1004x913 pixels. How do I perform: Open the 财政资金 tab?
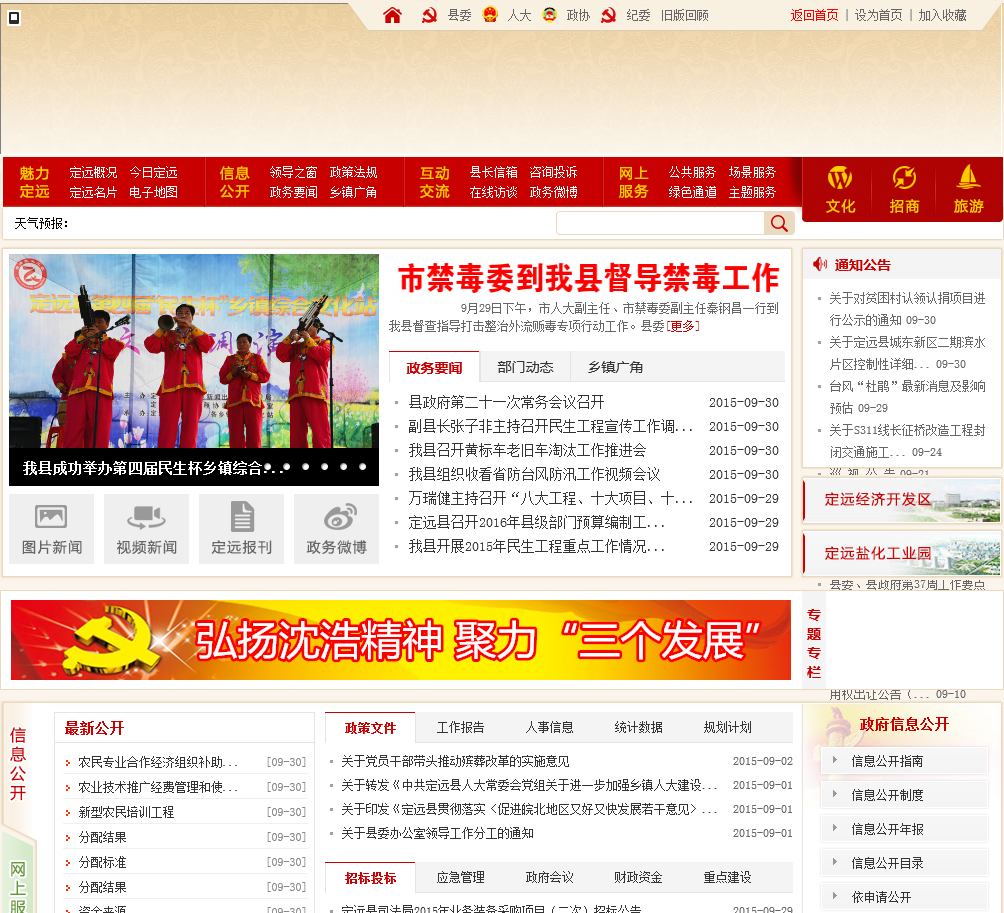pyautogui.click(x=638, y=877)
